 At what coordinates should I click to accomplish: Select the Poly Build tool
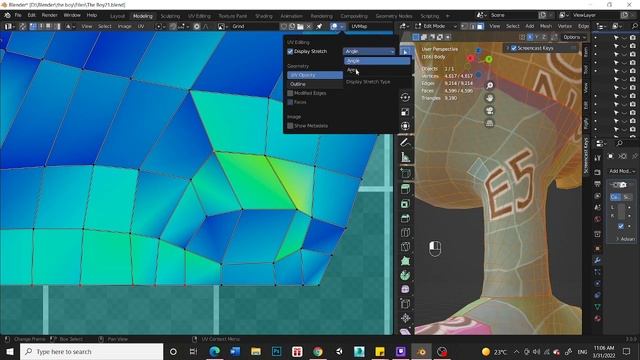[405, 261]
